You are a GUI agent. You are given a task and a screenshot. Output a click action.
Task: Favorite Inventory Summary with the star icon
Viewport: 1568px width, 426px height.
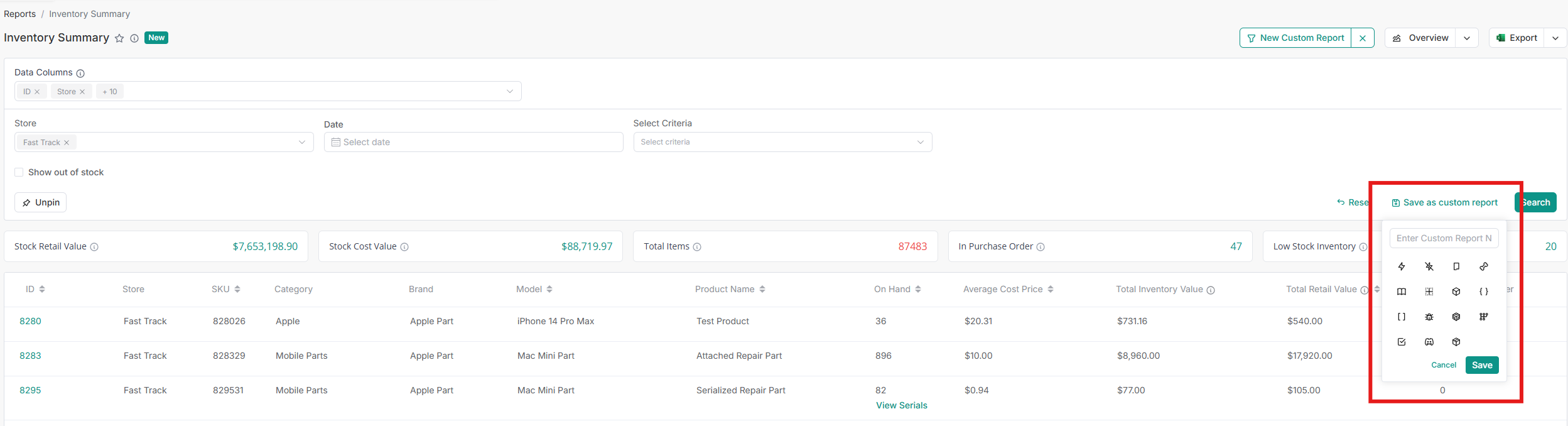pyautogui.click(x=119, y=38)
